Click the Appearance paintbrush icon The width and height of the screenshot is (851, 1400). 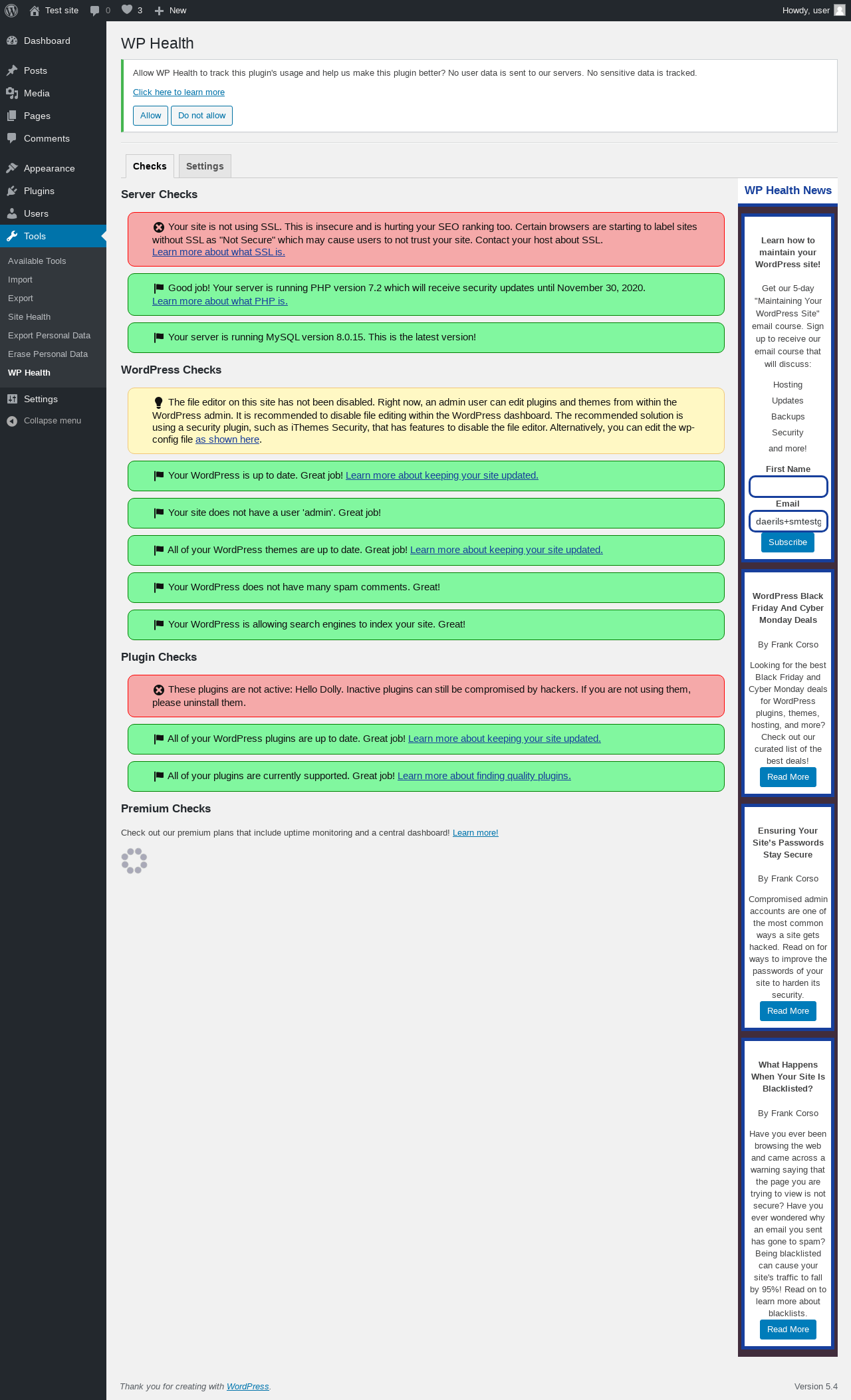[x=12, y=168]
